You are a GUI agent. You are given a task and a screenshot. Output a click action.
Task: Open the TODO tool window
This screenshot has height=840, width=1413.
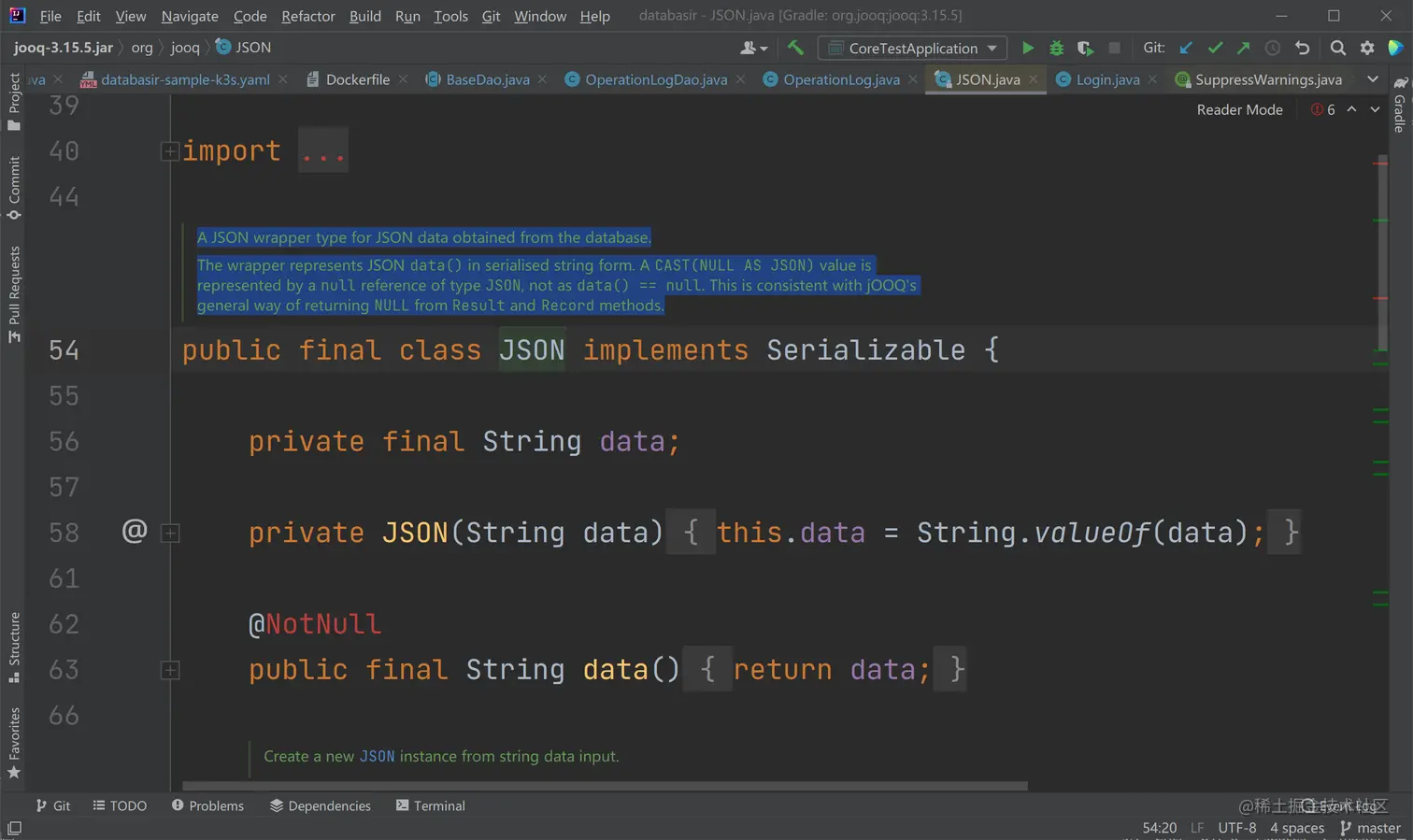click(120, 805)
